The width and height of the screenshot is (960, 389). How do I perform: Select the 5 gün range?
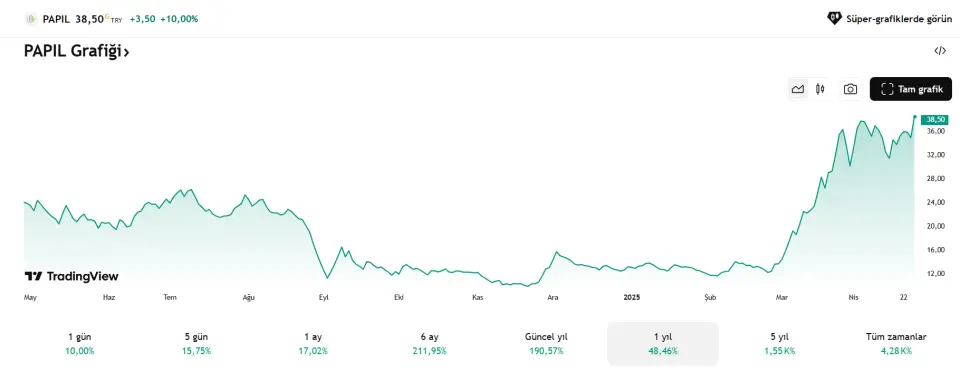[197, 344]
